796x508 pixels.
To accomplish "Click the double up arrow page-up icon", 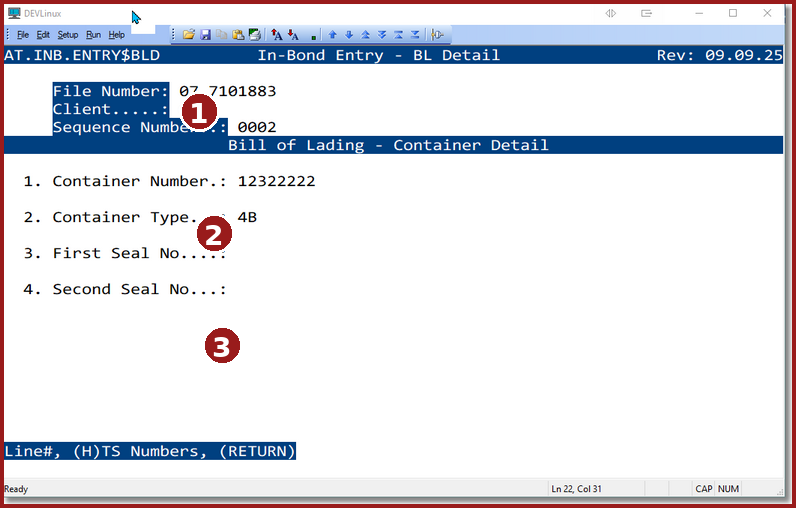I will (366, 34).
